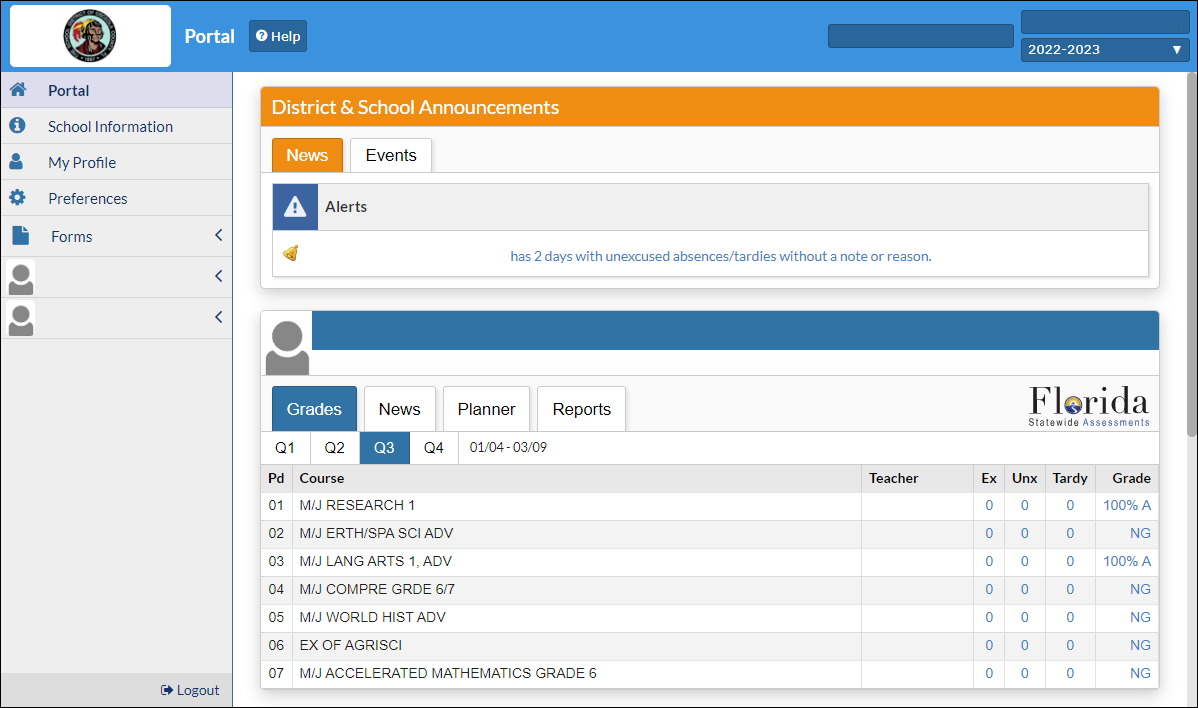The image size is (1198, 708).
Task: Click the Help button
Action: point(278,36)
